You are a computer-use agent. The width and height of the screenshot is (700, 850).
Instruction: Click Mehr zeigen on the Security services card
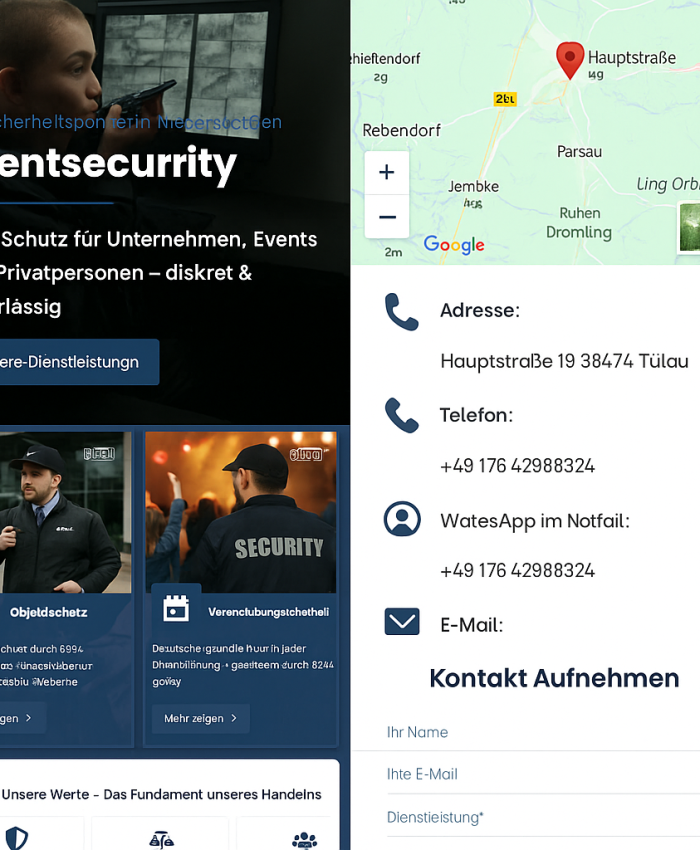point(200,718)
